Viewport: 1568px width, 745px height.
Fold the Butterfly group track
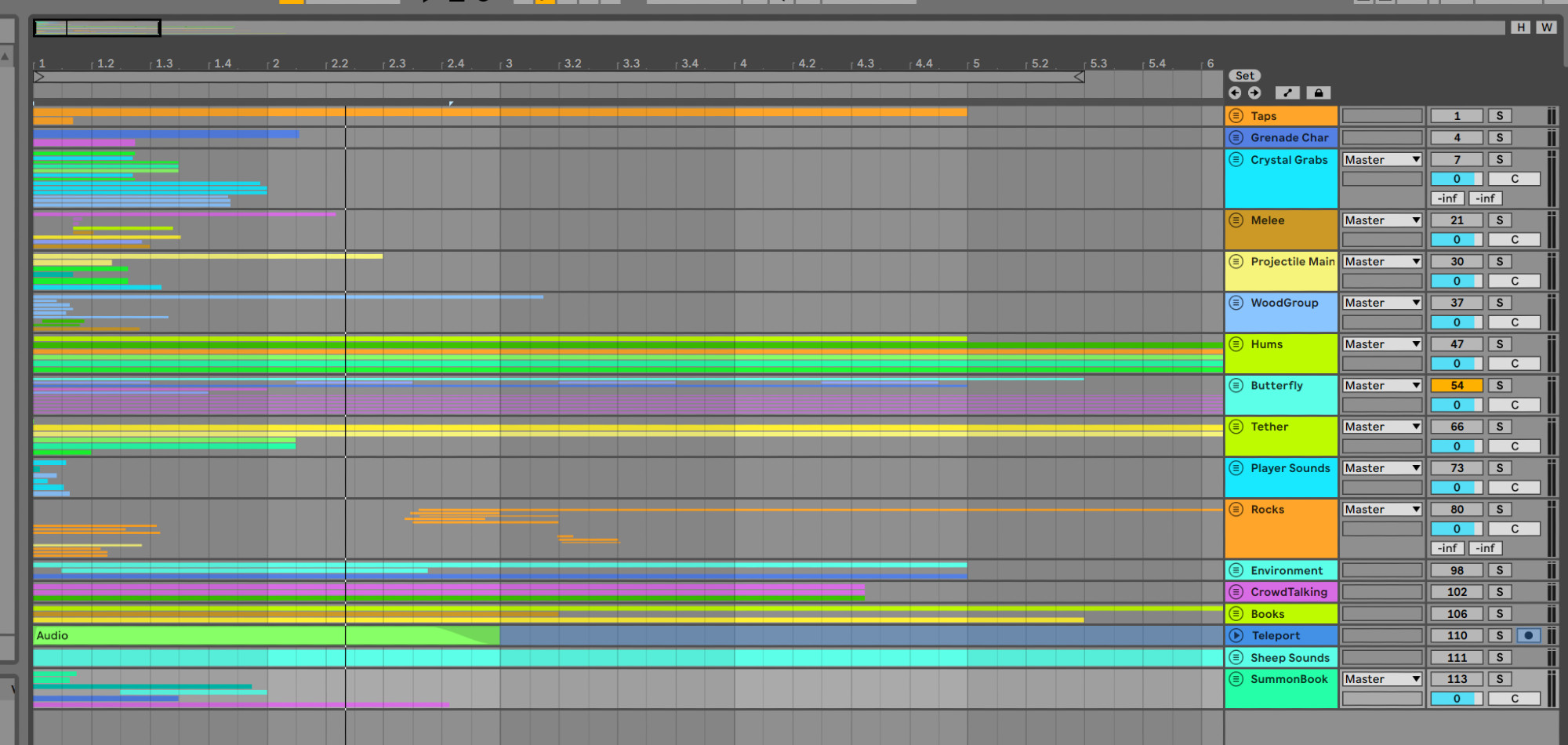click(1236, 385)
